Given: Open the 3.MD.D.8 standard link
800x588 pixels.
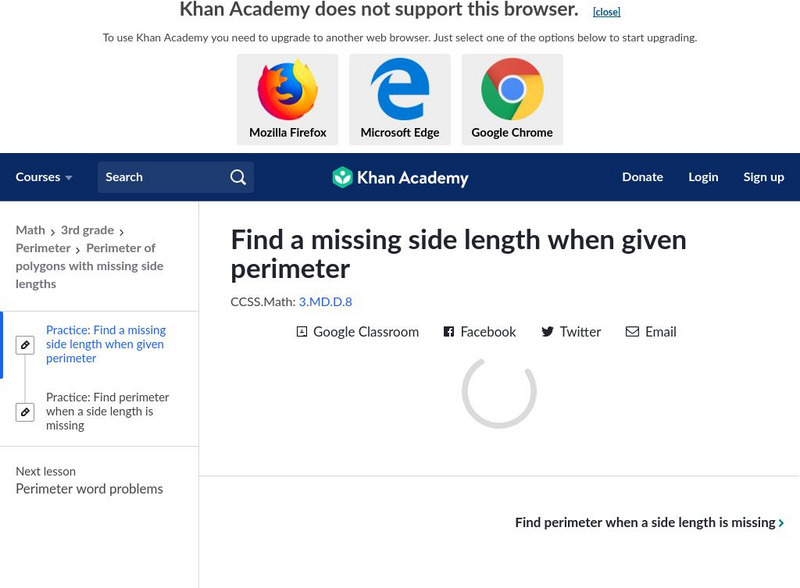Looking at the screenshot, I should point(325,302).
